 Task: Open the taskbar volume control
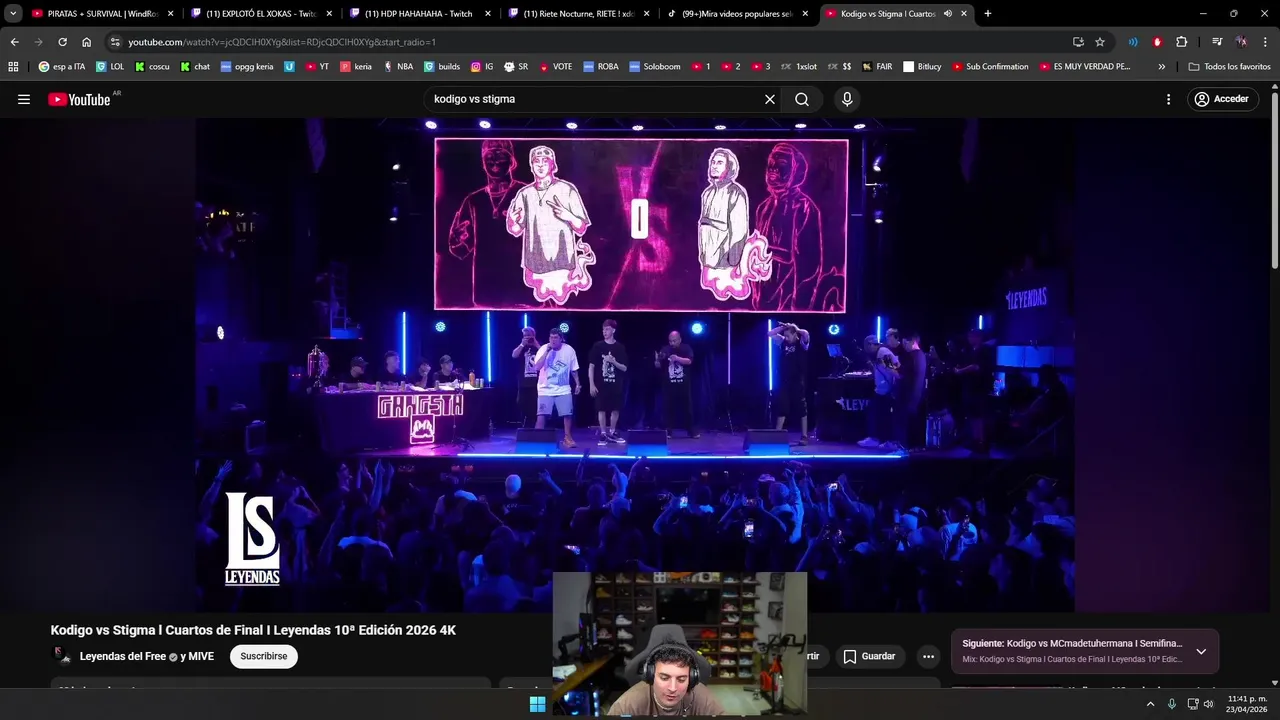point(1209,704)
